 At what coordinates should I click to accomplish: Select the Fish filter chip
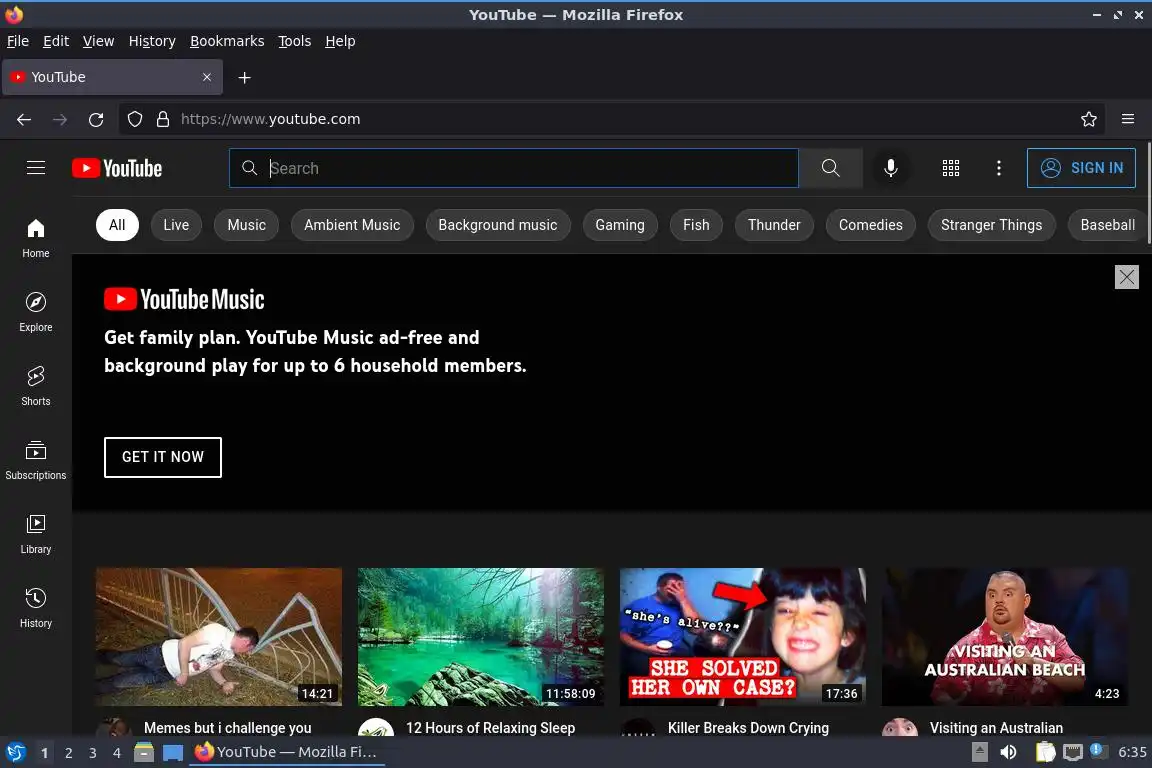tap(696, 225)
